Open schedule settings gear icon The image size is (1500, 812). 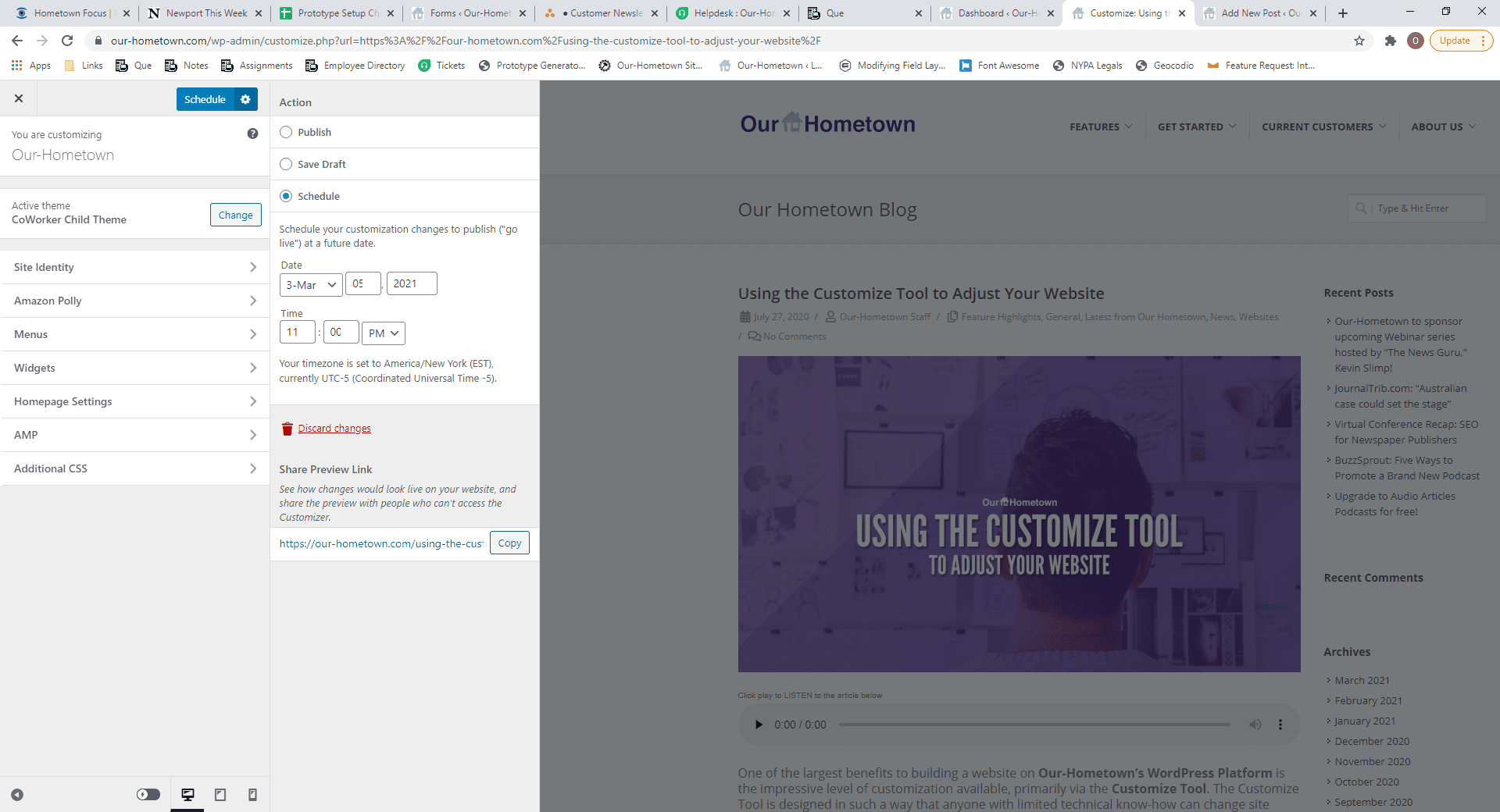point(245,99)
